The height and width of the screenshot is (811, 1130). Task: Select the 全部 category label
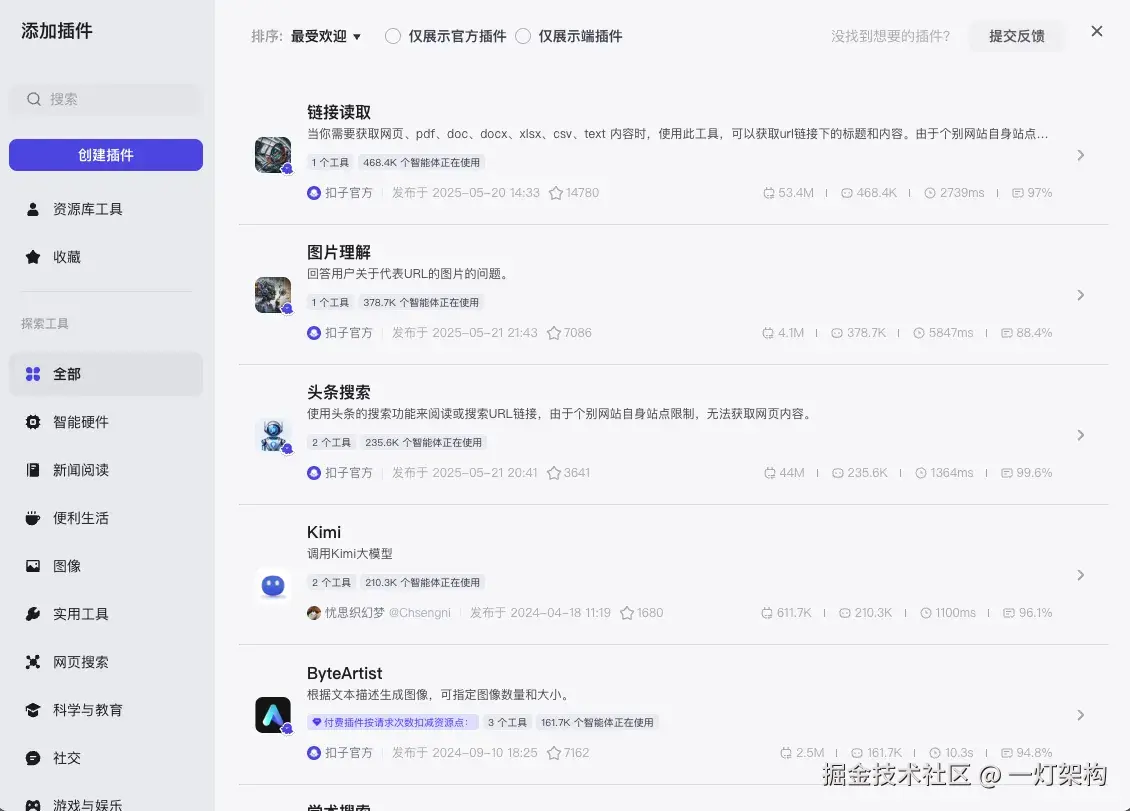(x=67, y=374)
